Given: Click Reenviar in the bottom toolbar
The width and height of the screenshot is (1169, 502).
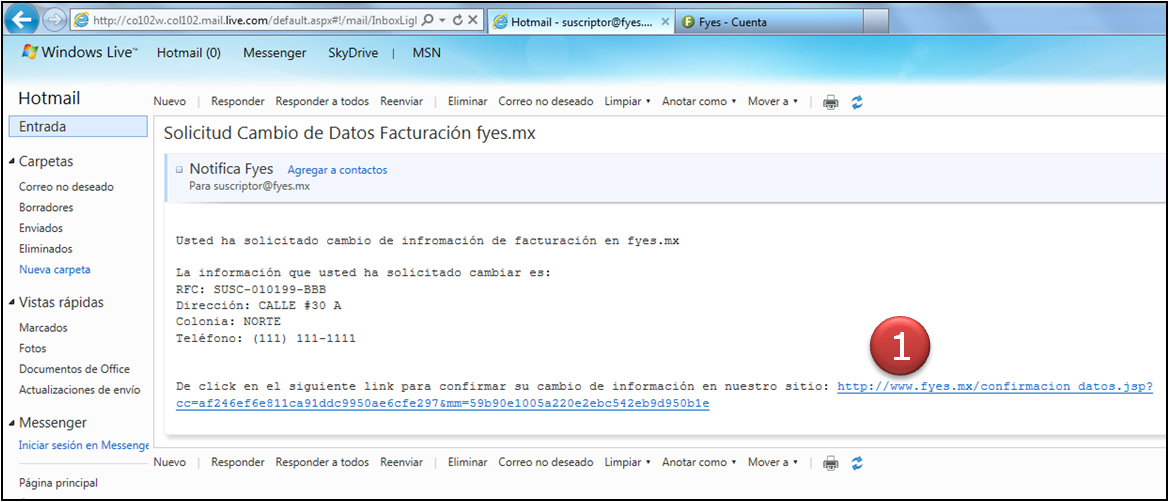Looking at the screenshot, I should click(401, 462).
